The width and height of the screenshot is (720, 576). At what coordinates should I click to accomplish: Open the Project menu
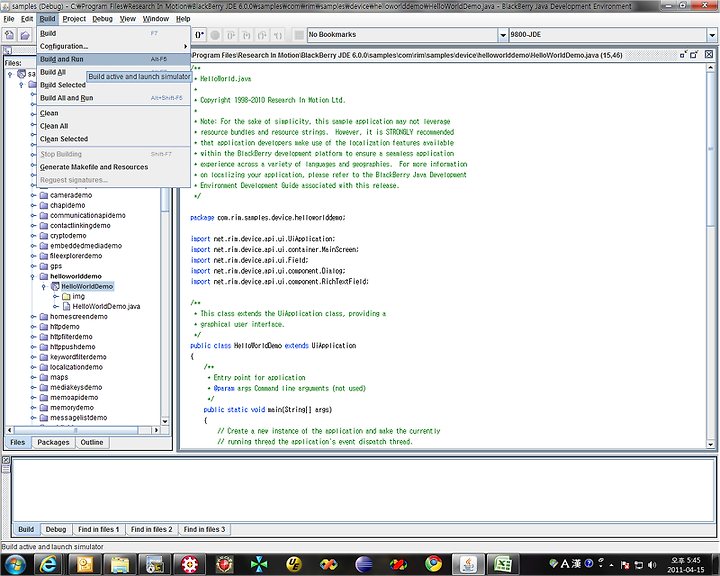coord(74,19)
